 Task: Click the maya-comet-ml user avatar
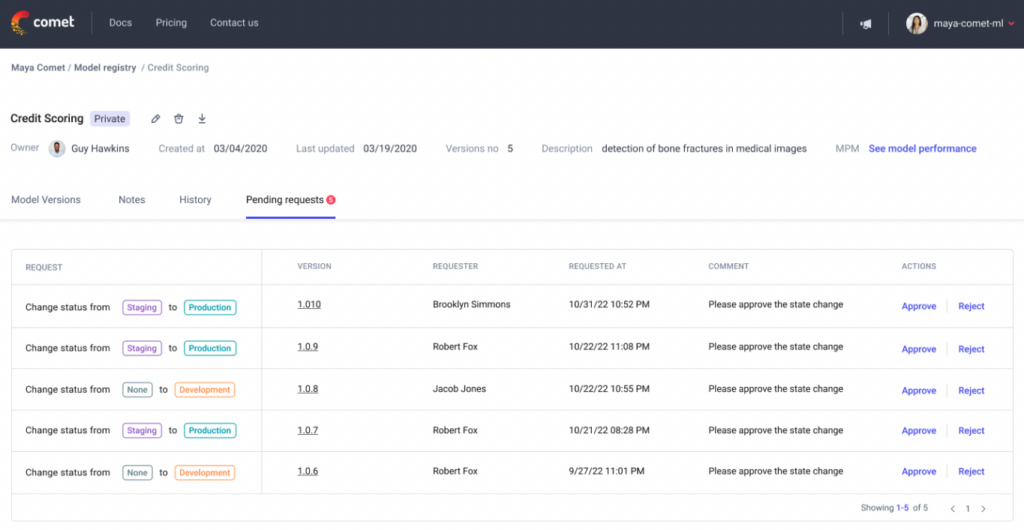click(916, 24)
